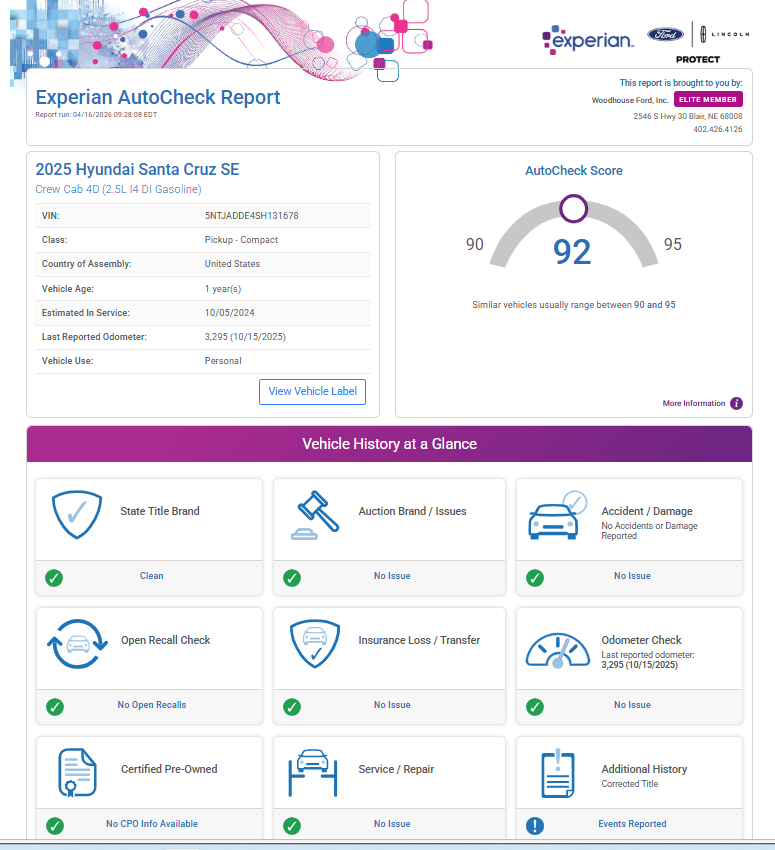This screenshot has height=850, width=775.
Task: Click green check beside No CPO Info Available
Action: point(55,826)
